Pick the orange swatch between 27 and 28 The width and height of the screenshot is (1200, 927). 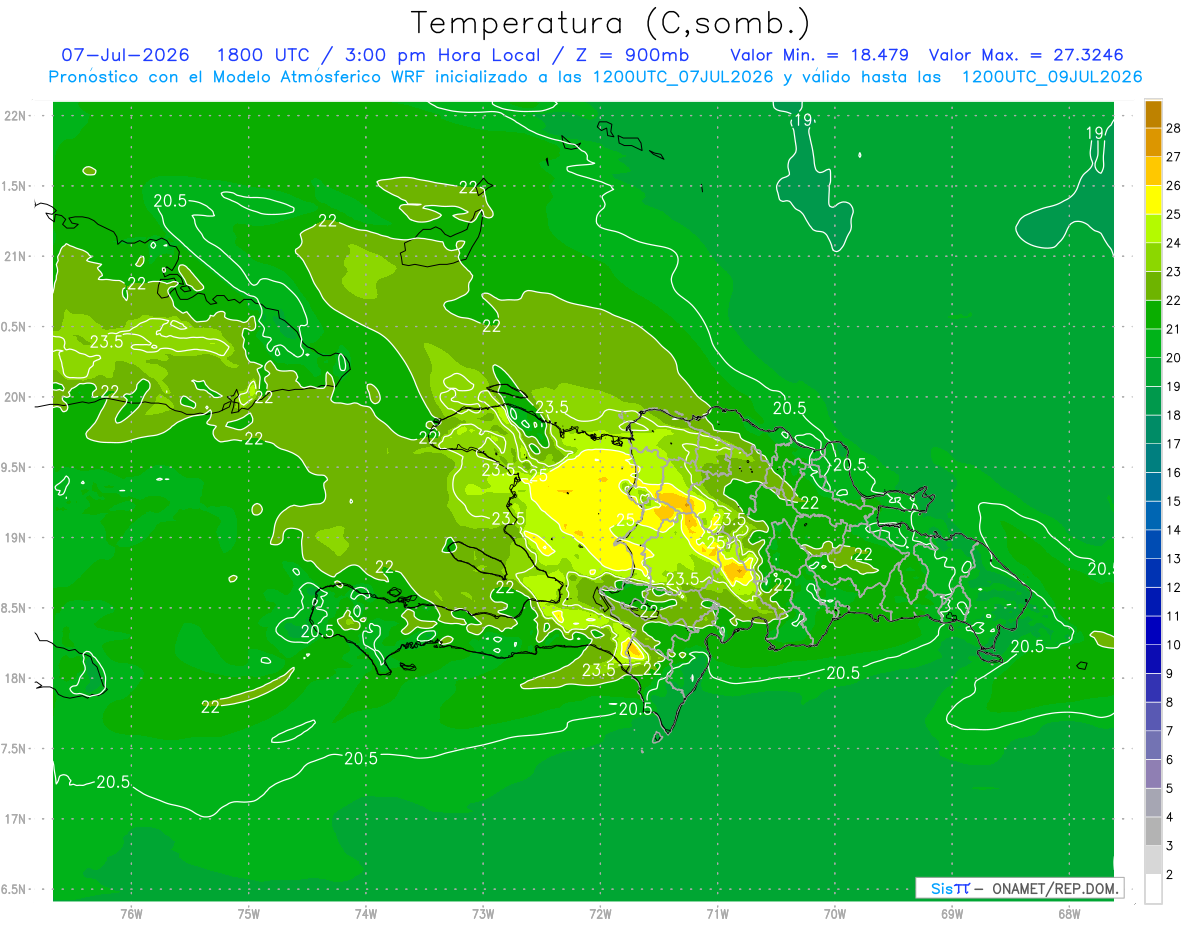click(x=1153, y=142)
